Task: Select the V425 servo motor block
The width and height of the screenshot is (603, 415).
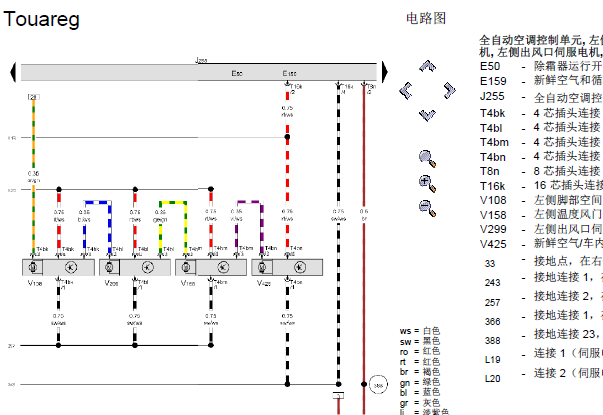Action: click(x=287, y=267)
